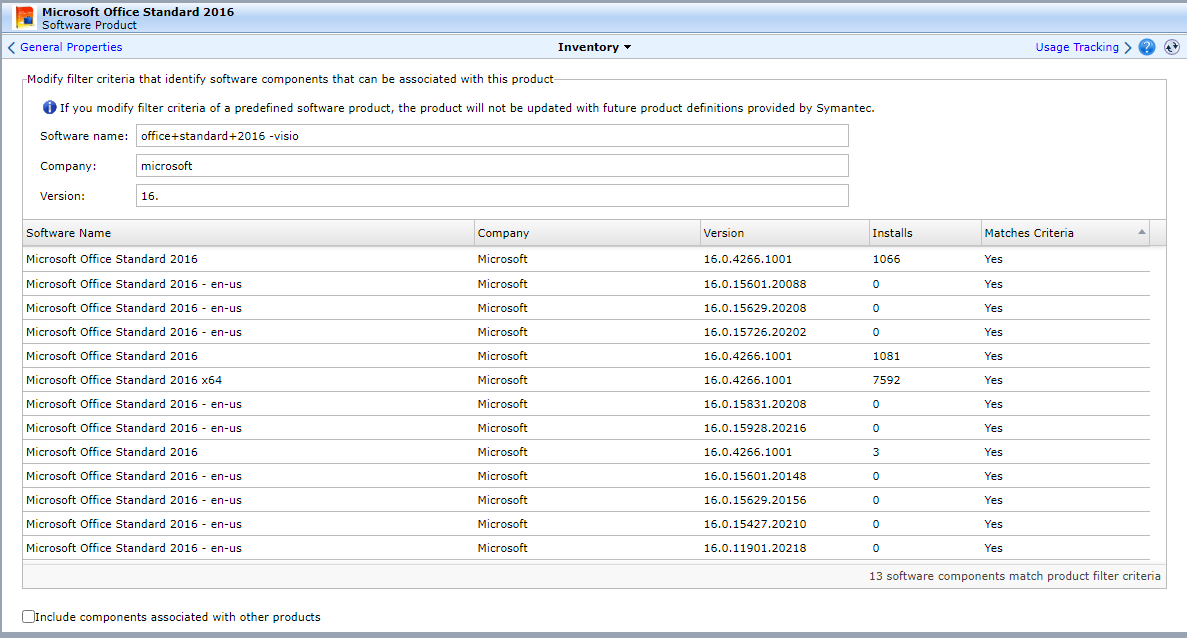Focus the Version filter field

point(492,195)
